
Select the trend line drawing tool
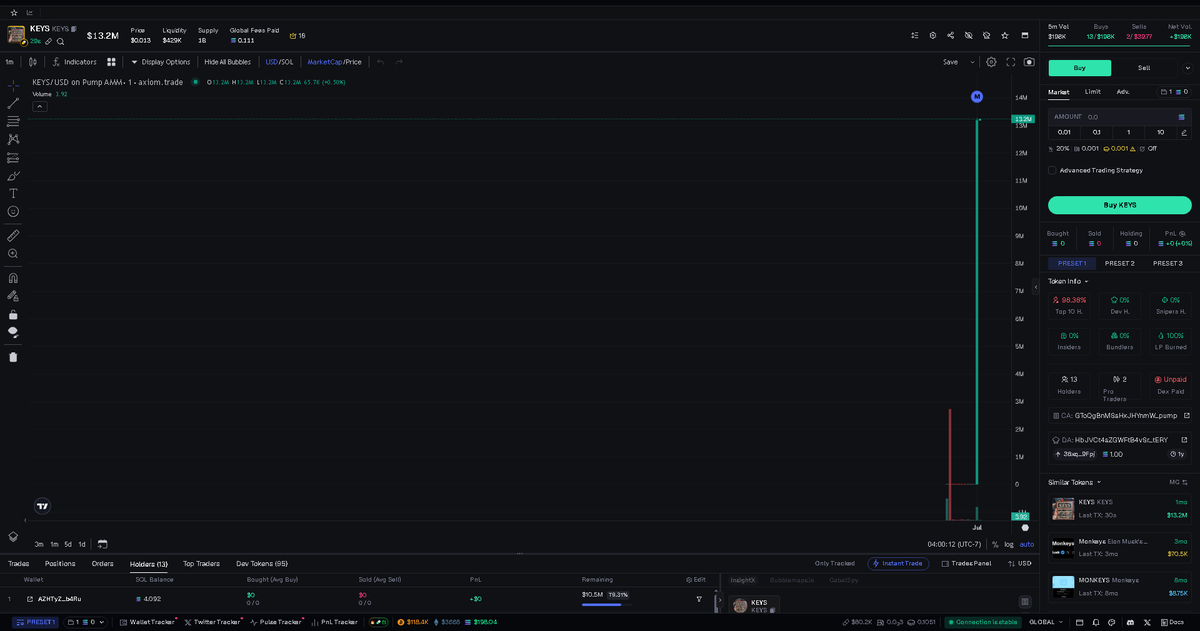pos(13,103)
